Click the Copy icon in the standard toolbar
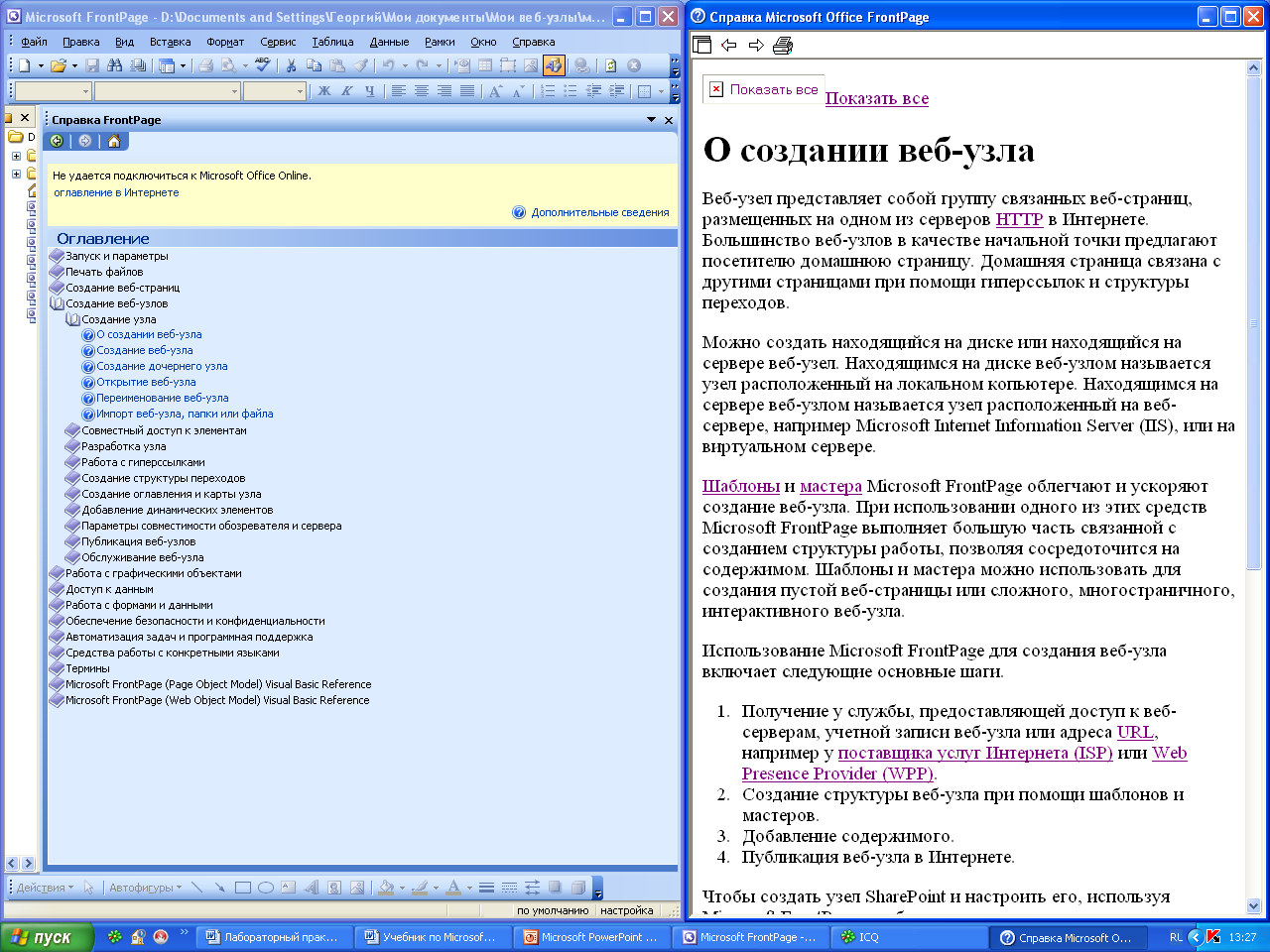Image resolution: width=1270 pixels, height=952 pixels. (x=315, y=65)
